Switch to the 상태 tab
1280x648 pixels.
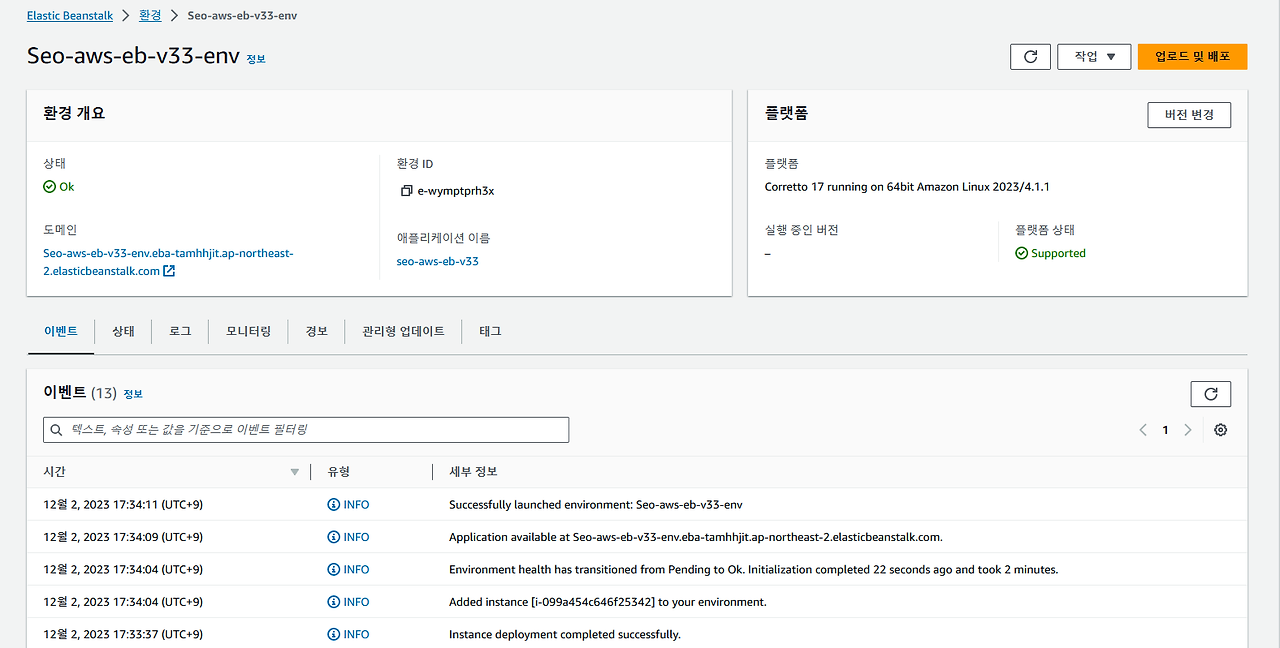(123, 331)
